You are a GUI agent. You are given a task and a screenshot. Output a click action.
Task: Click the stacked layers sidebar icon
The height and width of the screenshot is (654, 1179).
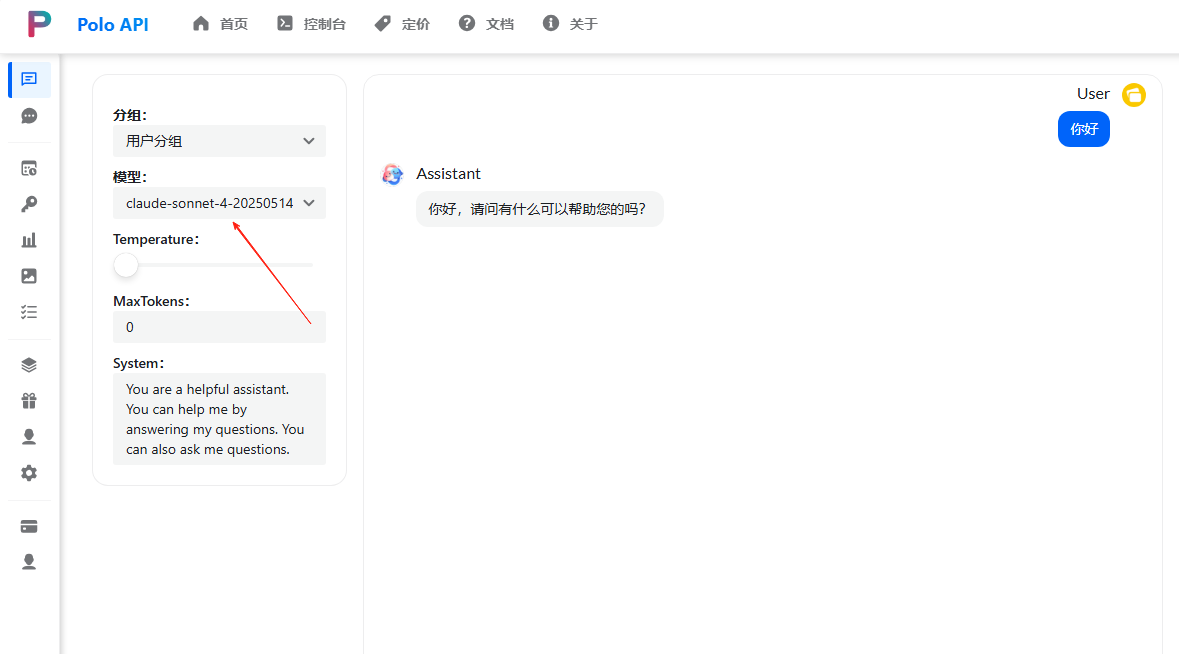coord(29,365)
